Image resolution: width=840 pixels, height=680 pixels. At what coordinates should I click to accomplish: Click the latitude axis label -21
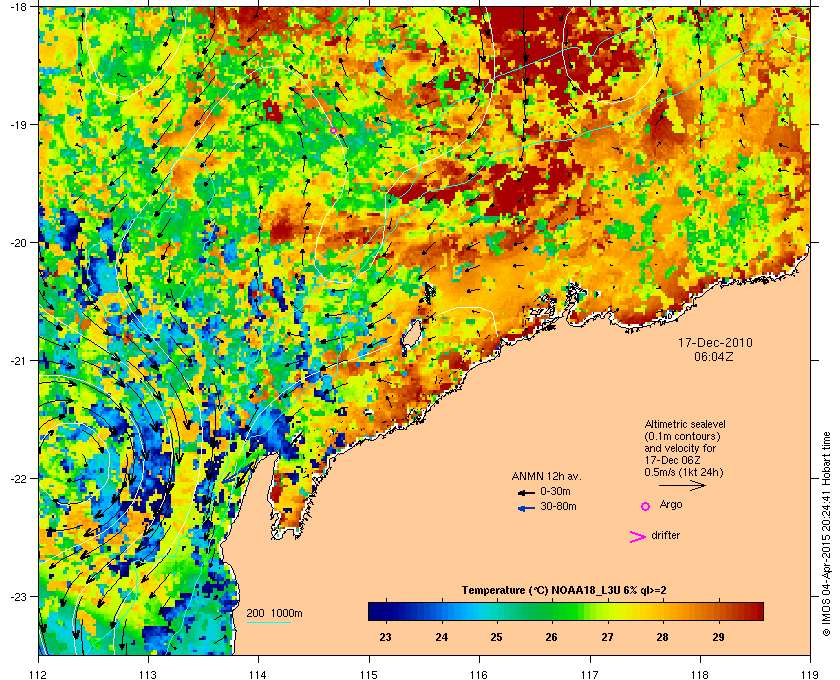19,361
